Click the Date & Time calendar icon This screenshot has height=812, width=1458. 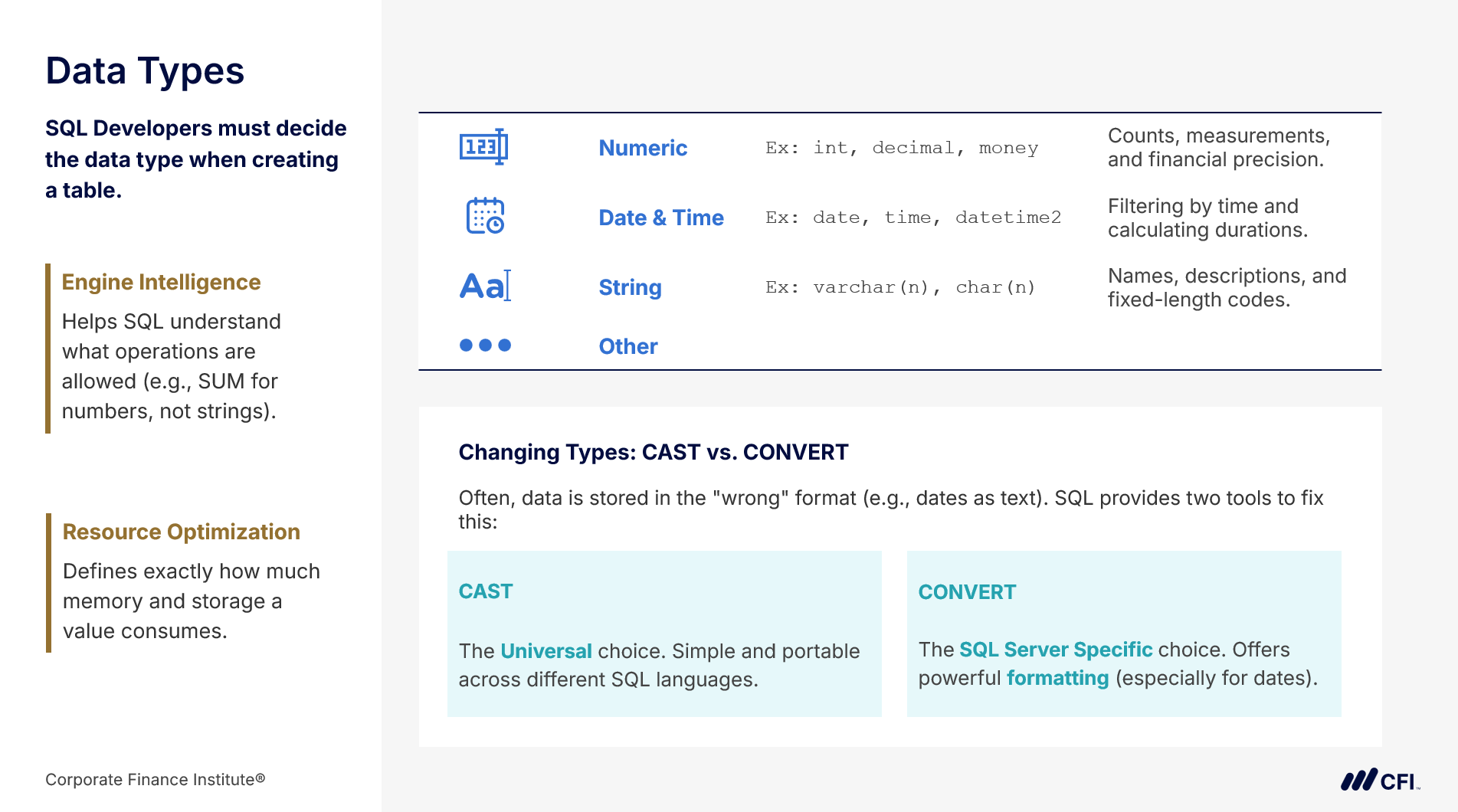tap(485, 216)
